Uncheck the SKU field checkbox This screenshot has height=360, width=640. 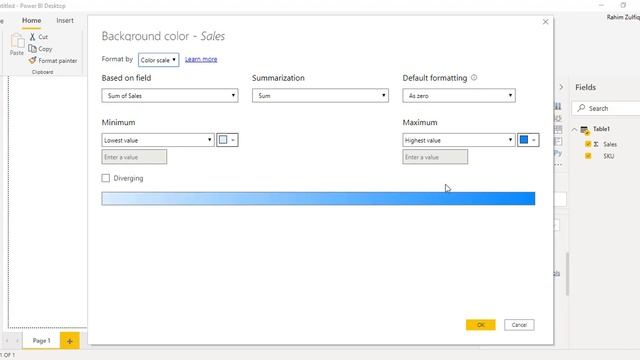click(588, 156)
